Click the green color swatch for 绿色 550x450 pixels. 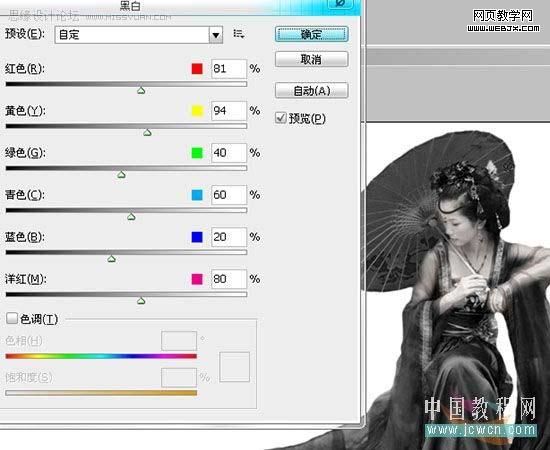point(197,153)
